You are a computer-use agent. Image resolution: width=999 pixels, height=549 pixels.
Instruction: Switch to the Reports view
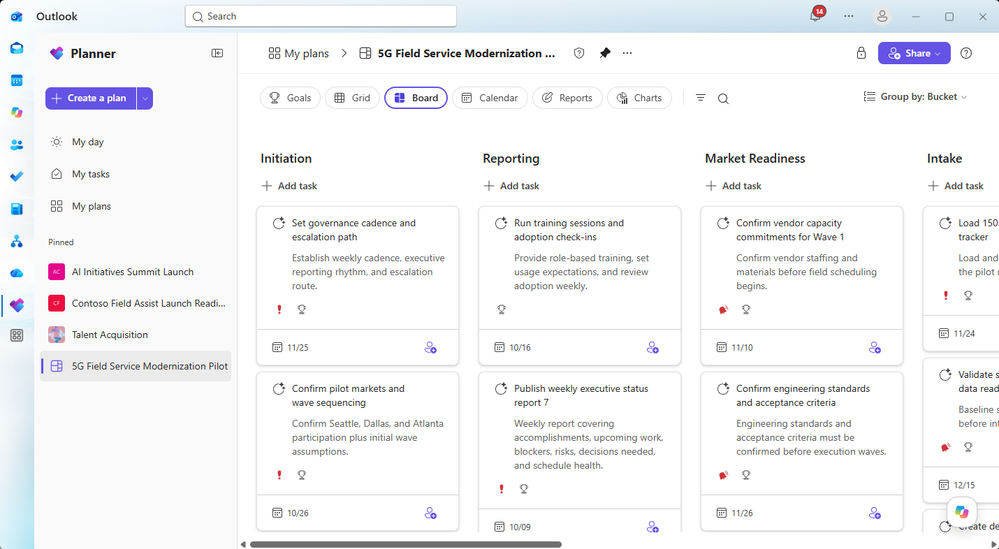(567, 98)
